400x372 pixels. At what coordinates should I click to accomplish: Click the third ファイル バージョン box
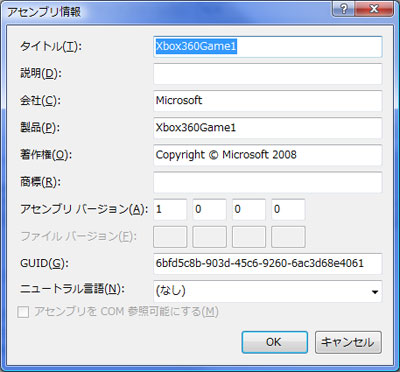[249, 237]
